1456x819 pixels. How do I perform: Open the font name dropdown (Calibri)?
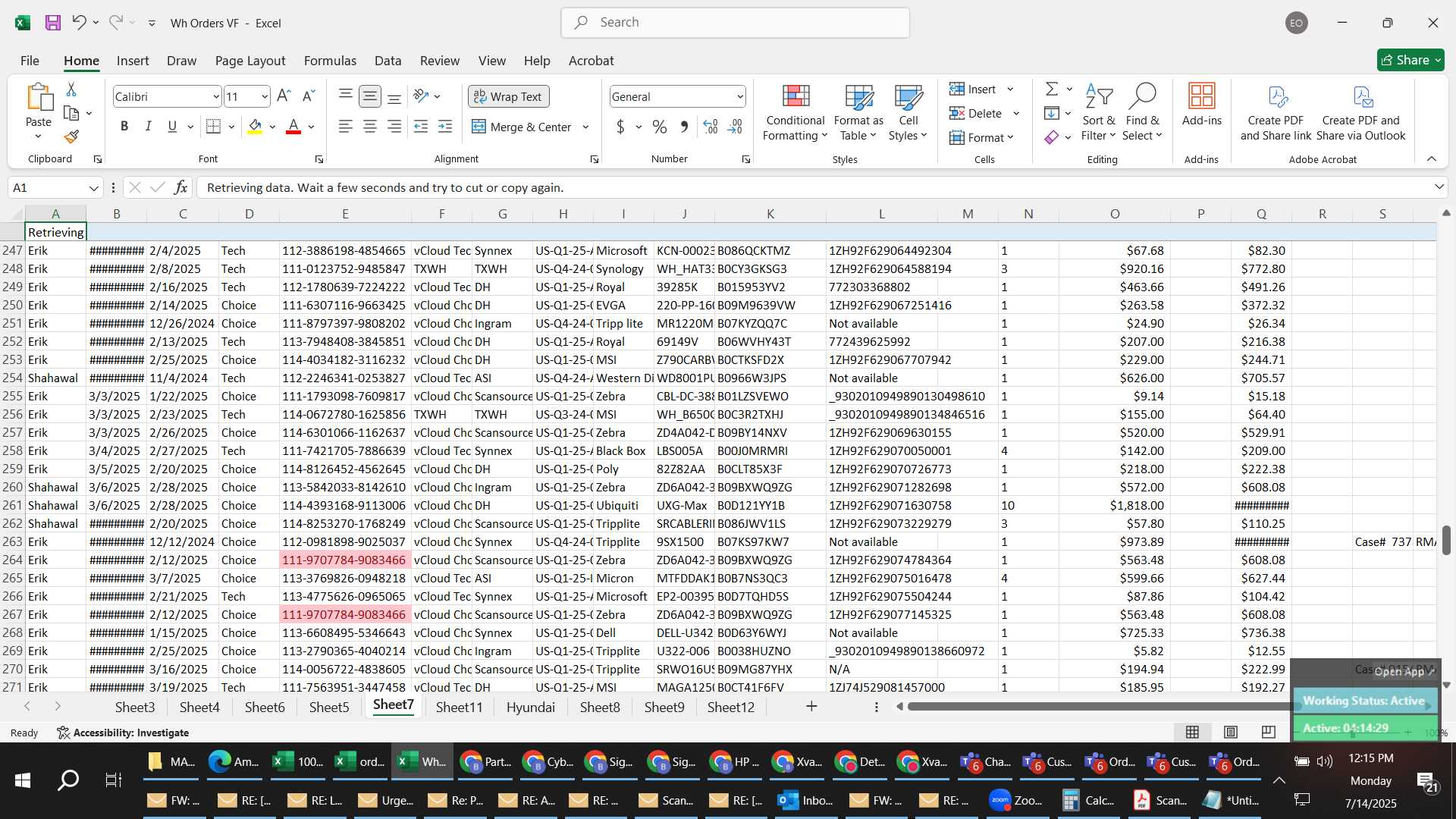click(216, 96)
